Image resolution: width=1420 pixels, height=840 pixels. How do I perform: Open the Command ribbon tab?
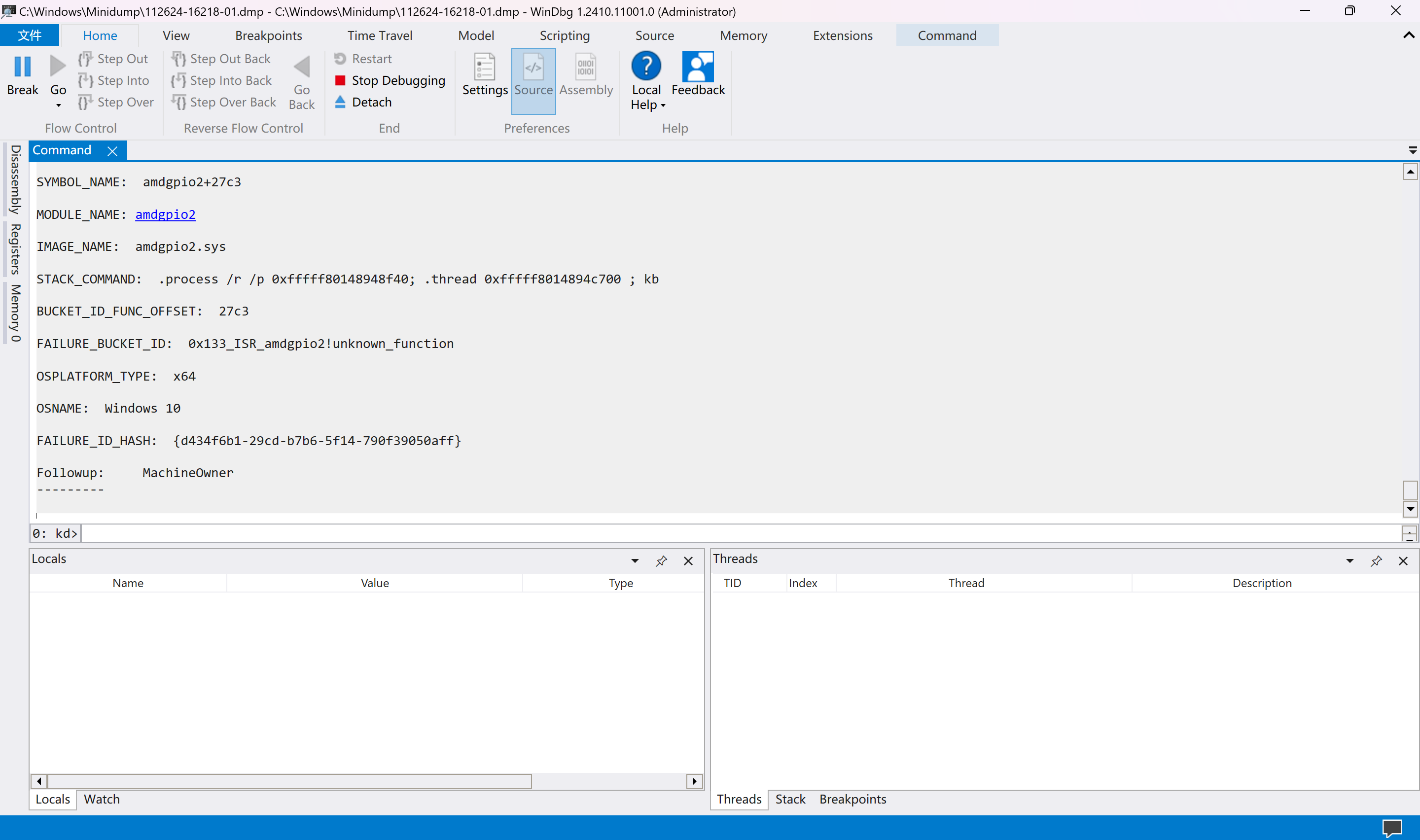[x=947, y=35]
